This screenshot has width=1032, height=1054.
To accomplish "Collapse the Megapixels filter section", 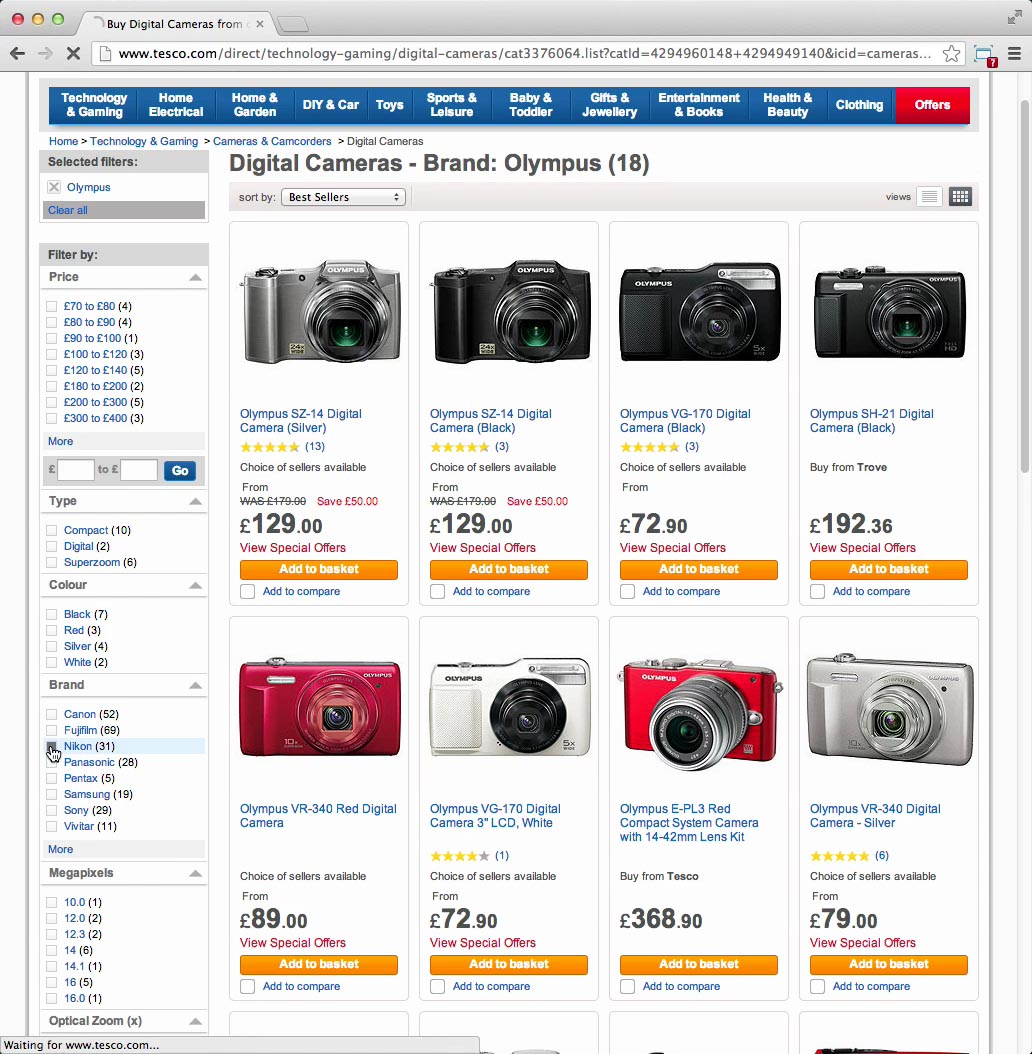I will (x=195, y=873).
